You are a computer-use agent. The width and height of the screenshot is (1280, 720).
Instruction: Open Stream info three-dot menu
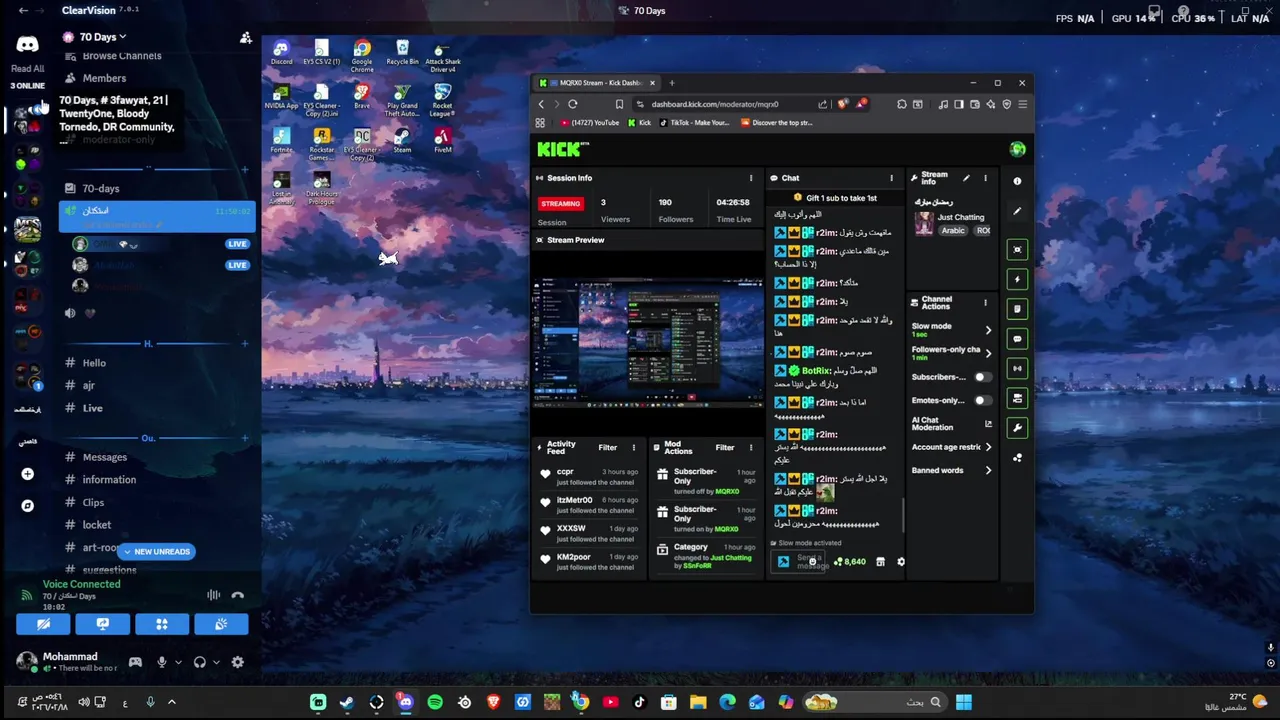985,178
